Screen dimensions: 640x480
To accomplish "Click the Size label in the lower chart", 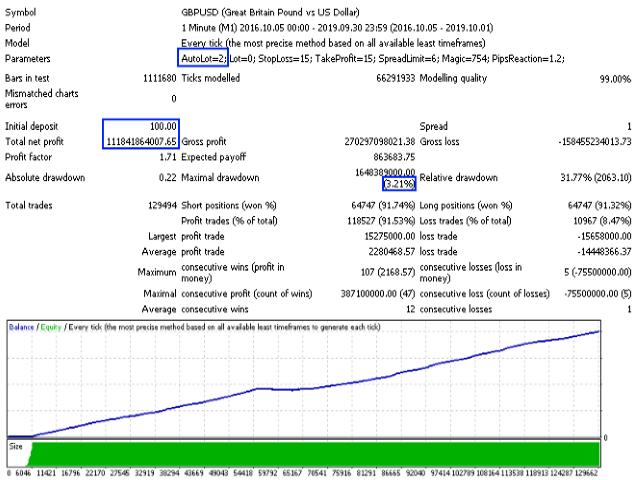I will [16, 447].
